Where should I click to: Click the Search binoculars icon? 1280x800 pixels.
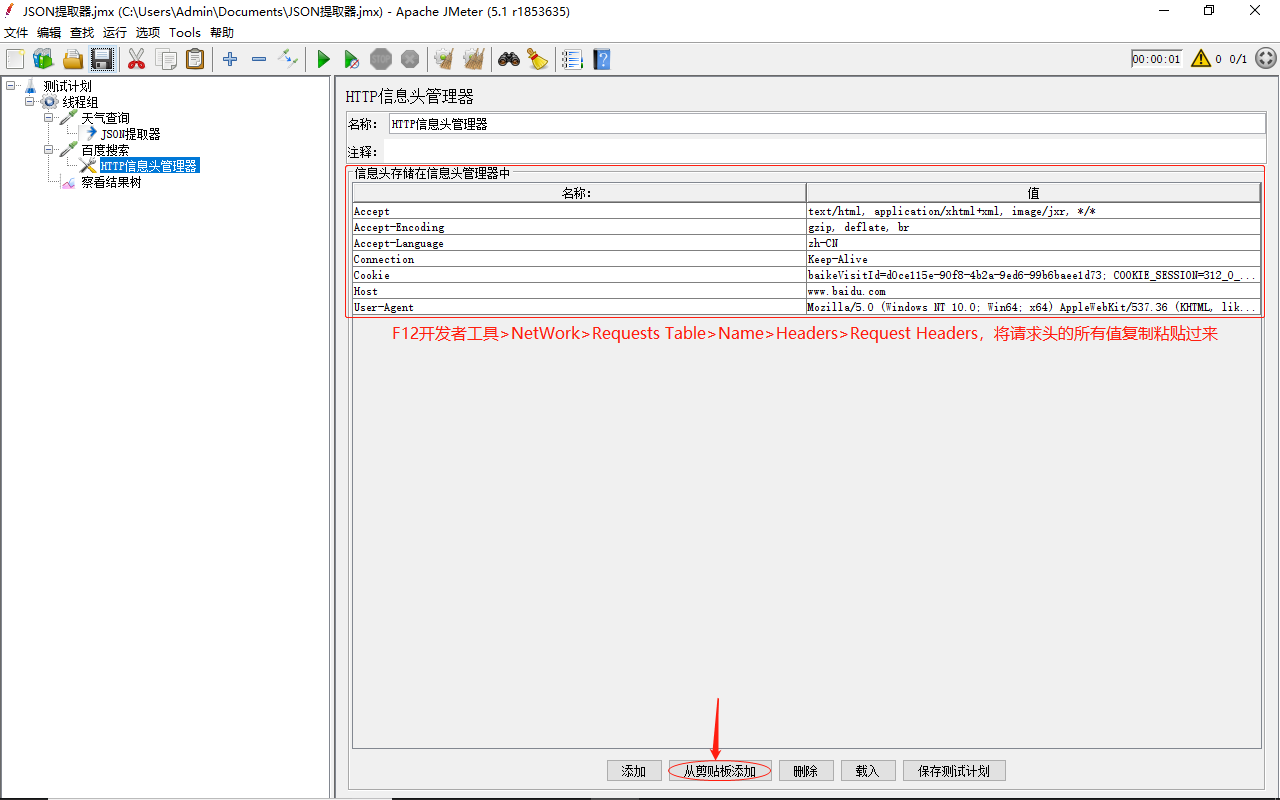coord(509,59)
